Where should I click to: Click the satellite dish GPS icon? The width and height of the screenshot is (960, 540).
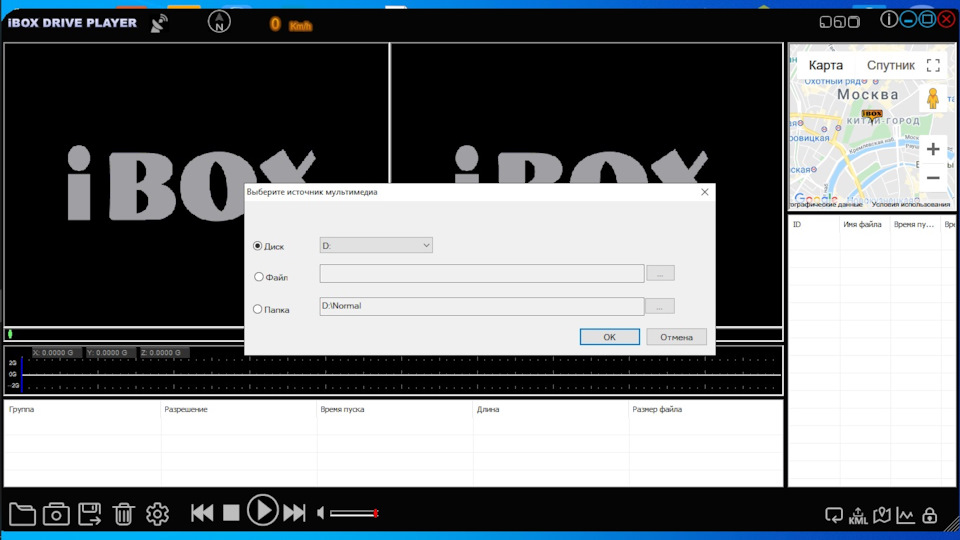tap(159, 23)
